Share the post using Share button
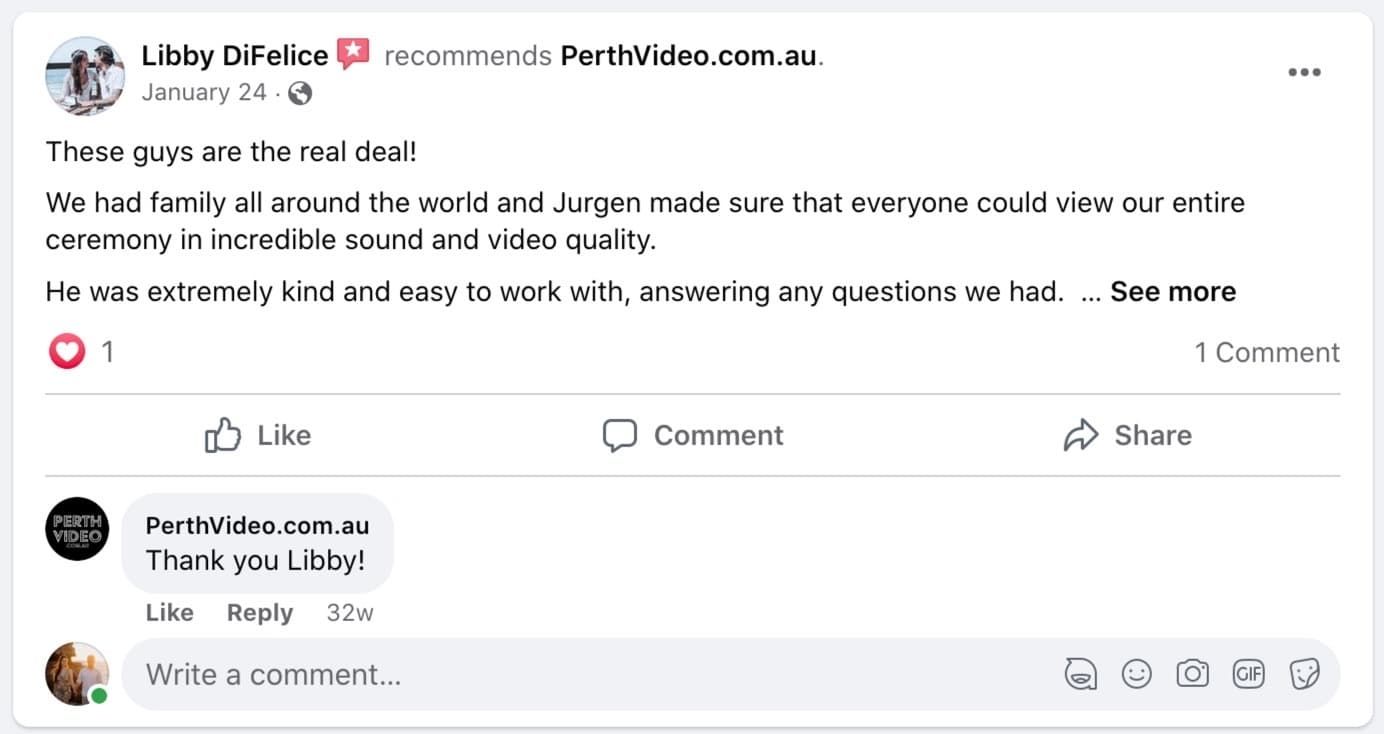 click(x=1127, y=435)
